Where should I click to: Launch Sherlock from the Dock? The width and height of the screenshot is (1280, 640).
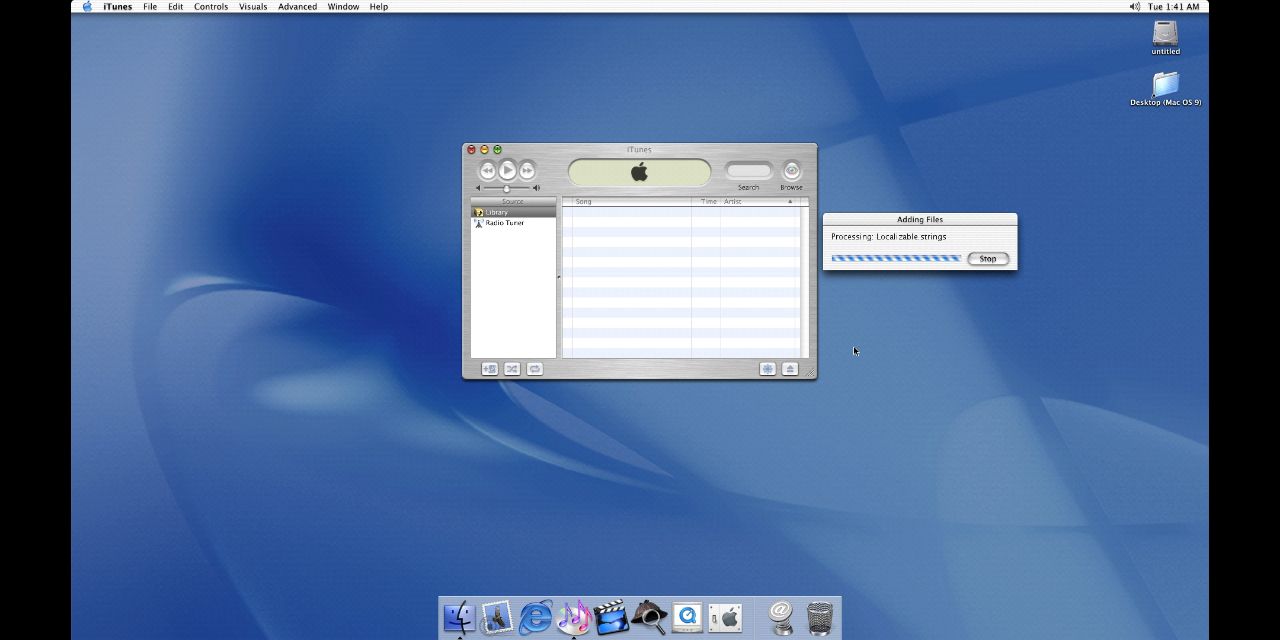649,617
